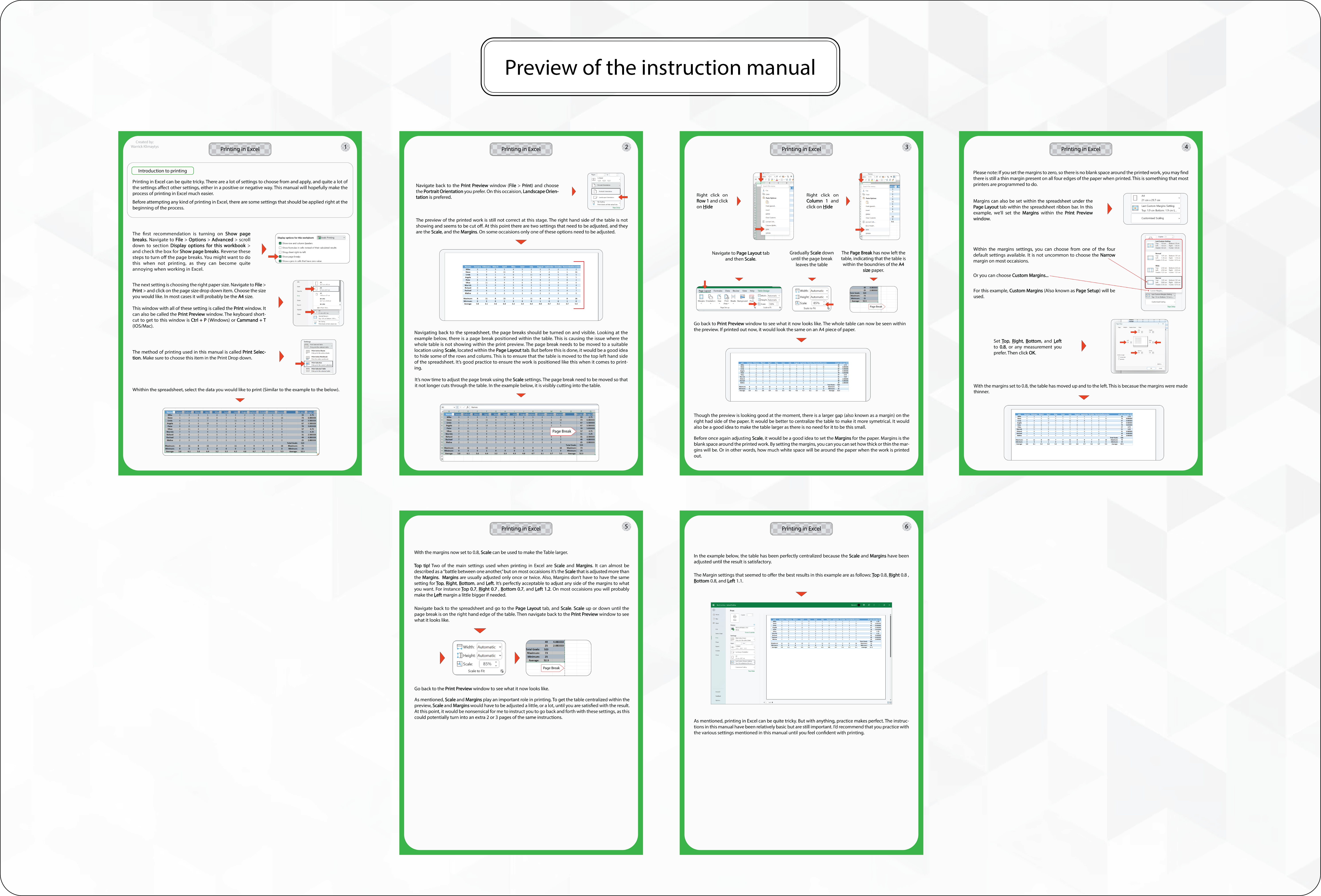The height and width of the screenshot is (896, 1321).
Task: Click the formula bar cancel X icon
Action: tap(460, 407)
